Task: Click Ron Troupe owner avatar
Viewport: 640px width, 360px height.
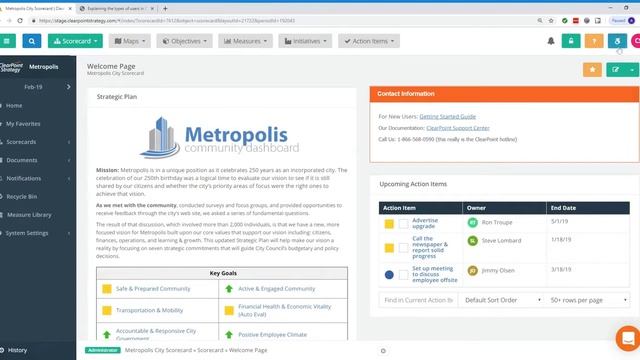Action: (472, 222)
